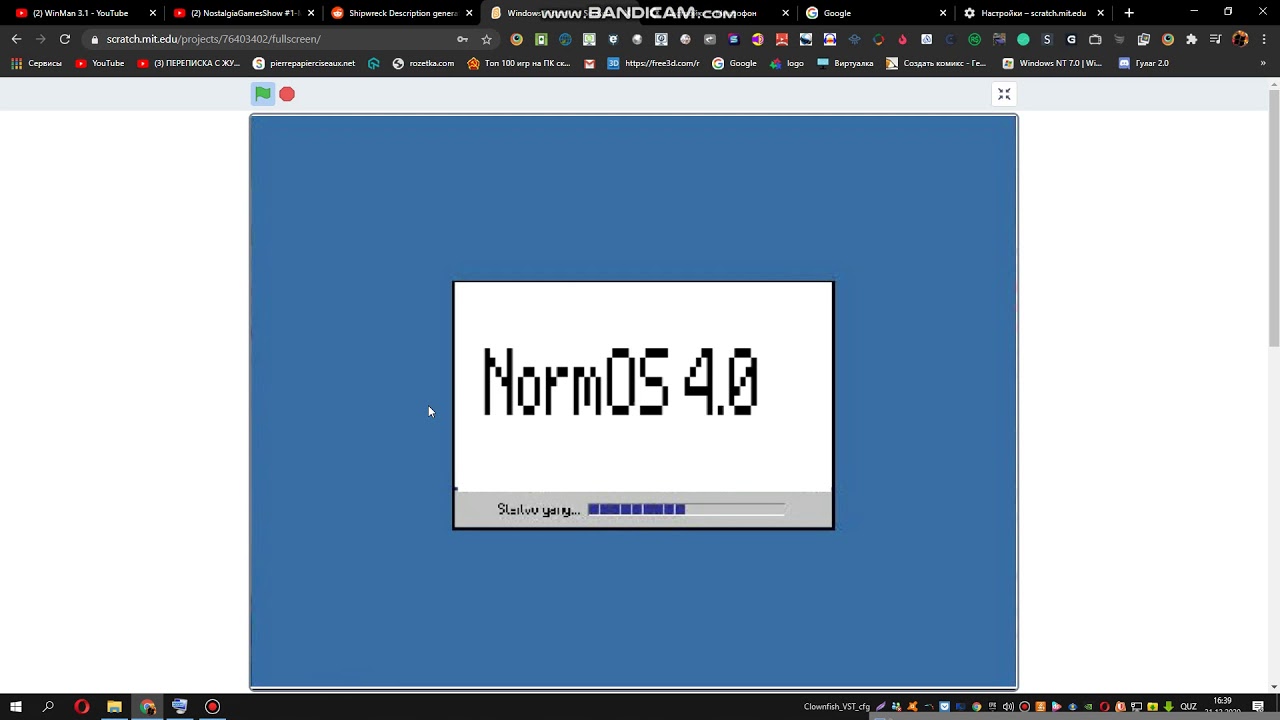The height and width of the screenshot is (720, 1280).
Task: Open the Топ 100 игр на ПК bookmark
Action: pyautogui.click(x=518, y=63)
